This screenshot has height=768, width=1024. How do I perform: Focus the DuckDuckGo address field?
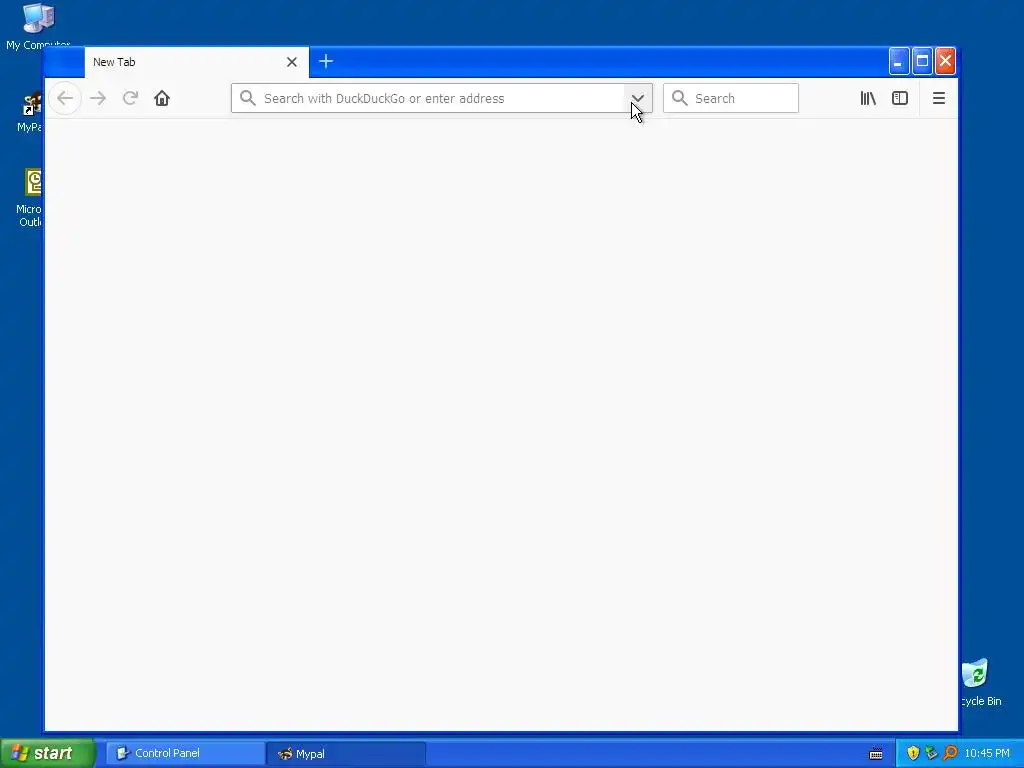click(x=441, y=99)
